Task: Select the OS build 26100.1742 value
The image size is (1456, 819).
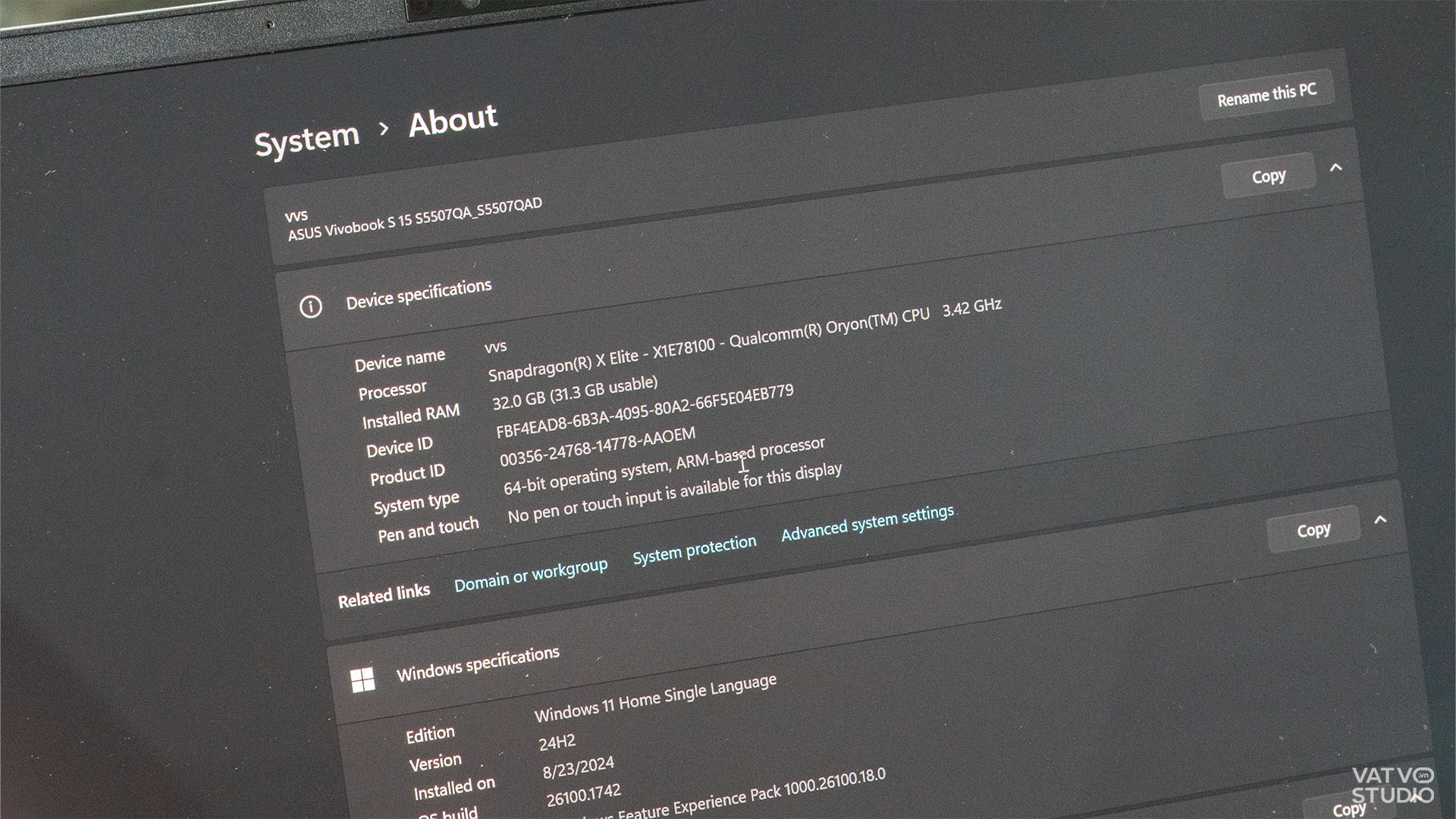Action: (x=584, y=795)
